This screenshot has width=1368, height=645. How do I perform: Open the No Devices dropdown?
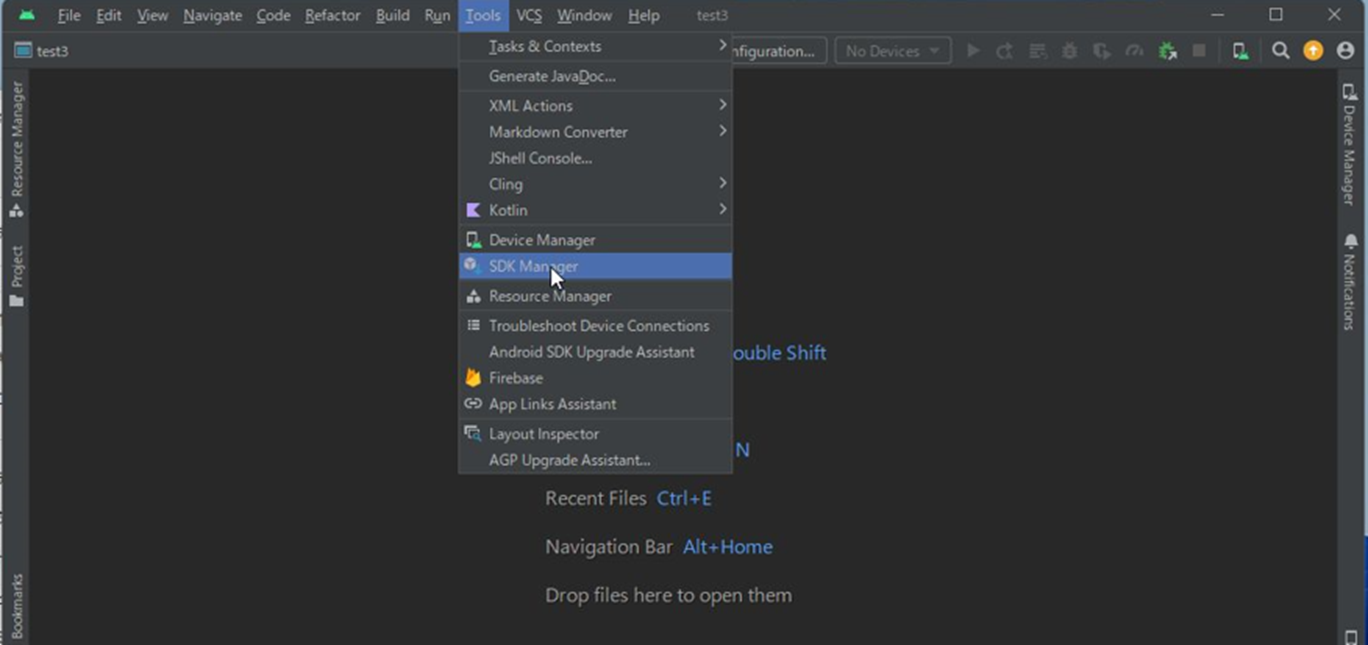[x=890, y=50]
